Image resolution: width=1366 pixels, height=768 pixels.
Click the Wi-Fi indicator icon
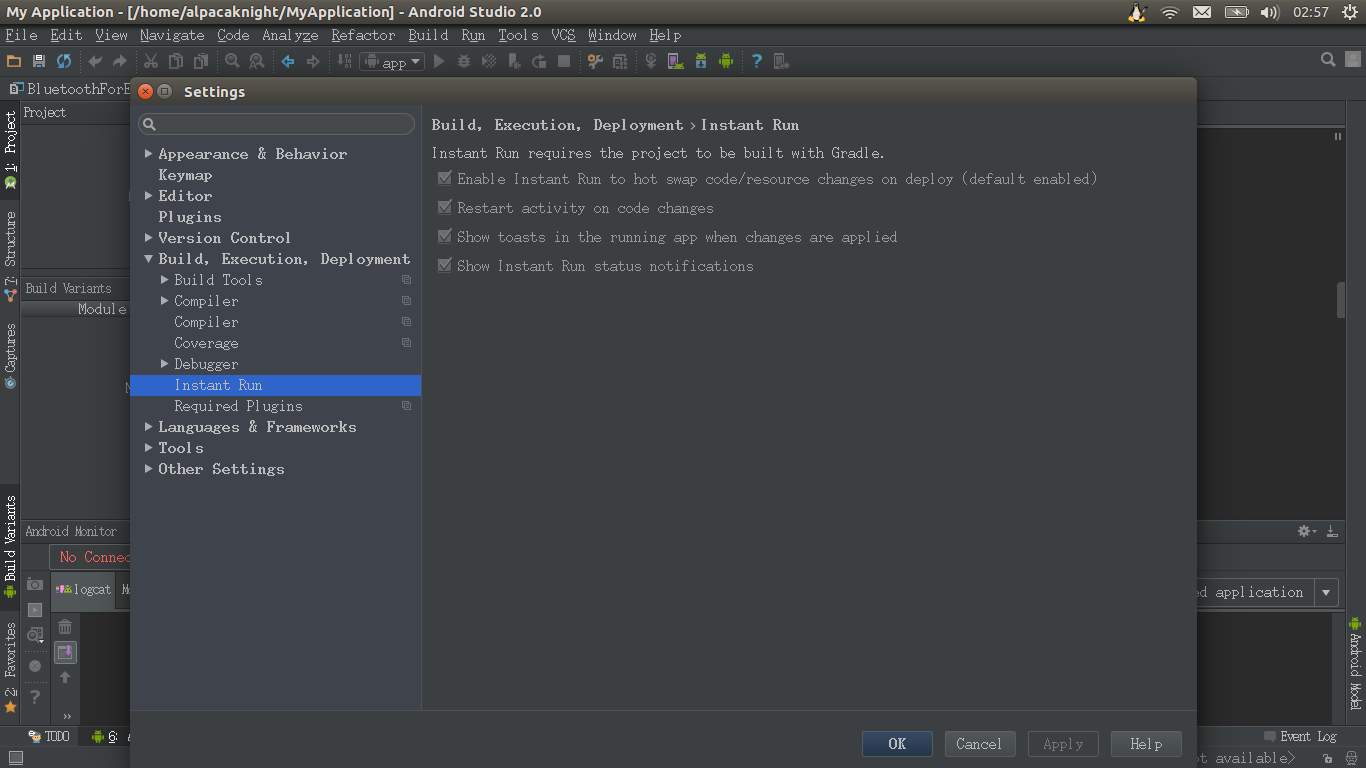coord(1169,12)
